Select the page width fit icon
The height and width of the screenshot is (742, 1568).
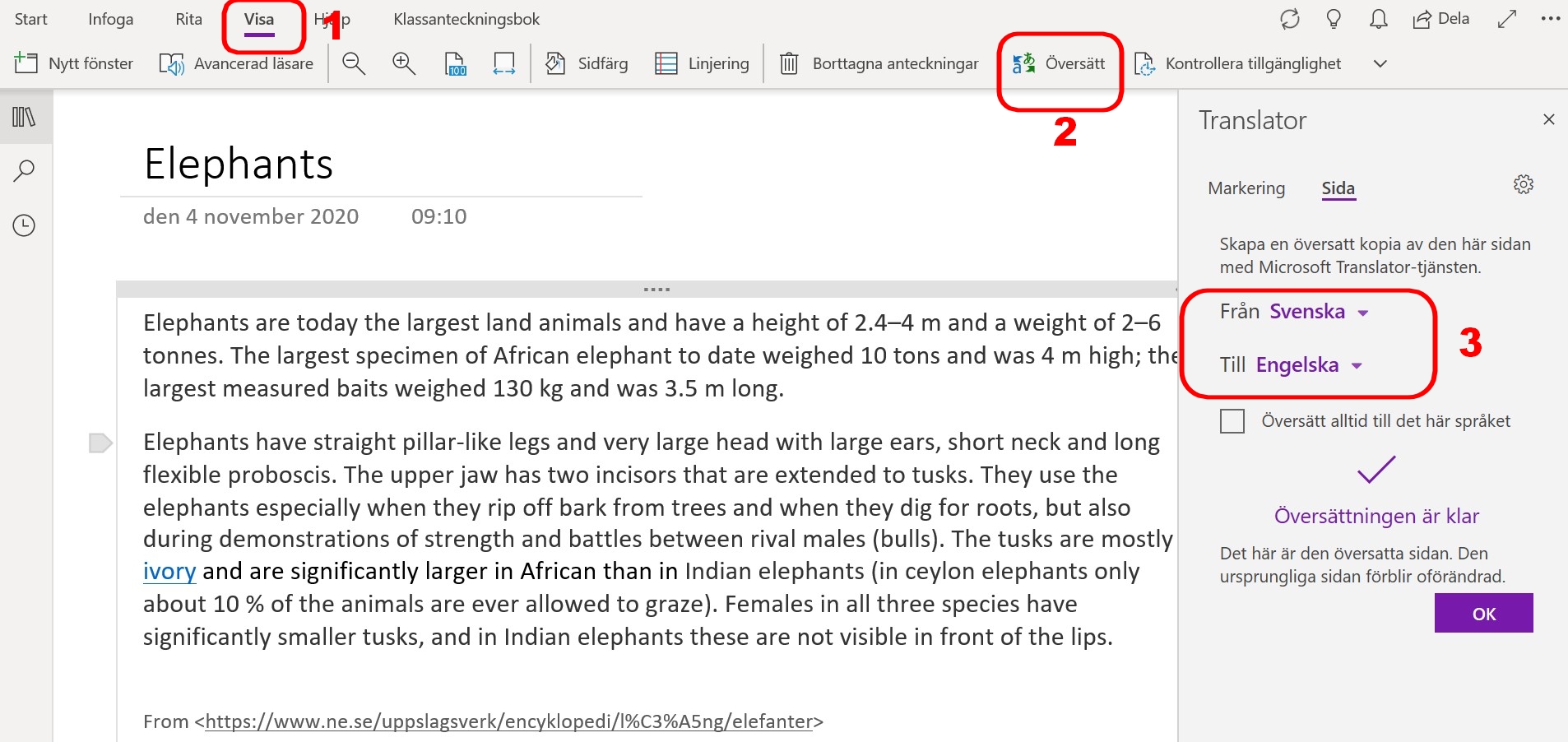click(x=504, y=63)
